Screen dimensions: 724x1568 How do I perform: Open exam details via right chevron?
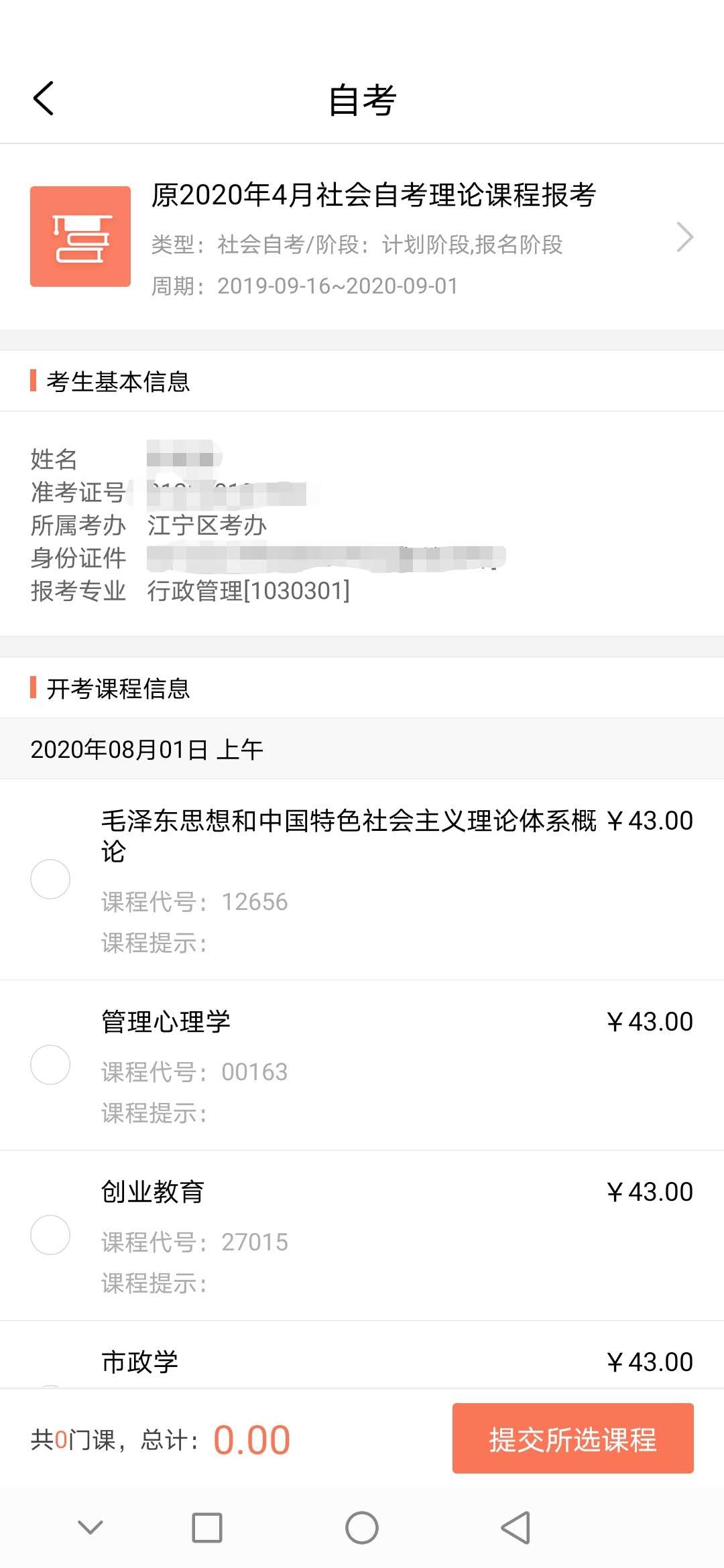coord(684,237)
